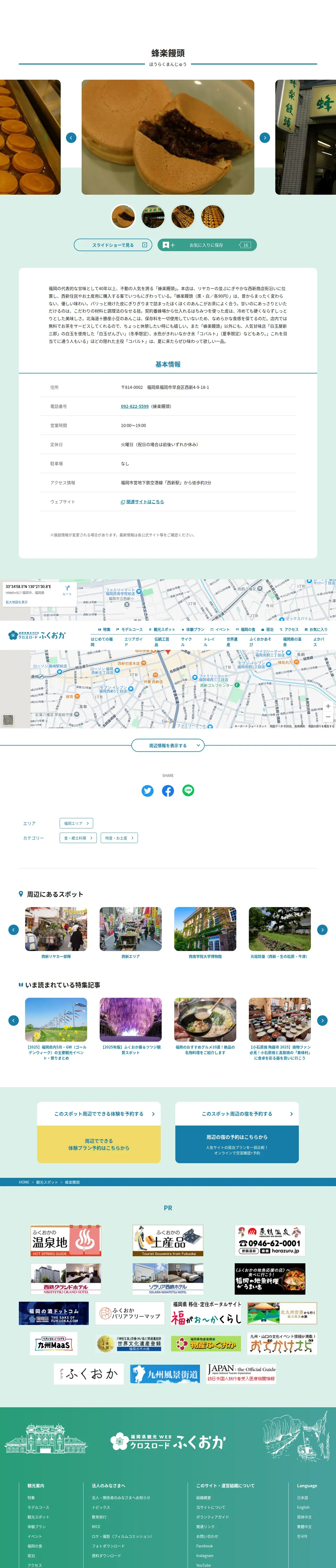Click the Twitter share icon

[148, 791]
